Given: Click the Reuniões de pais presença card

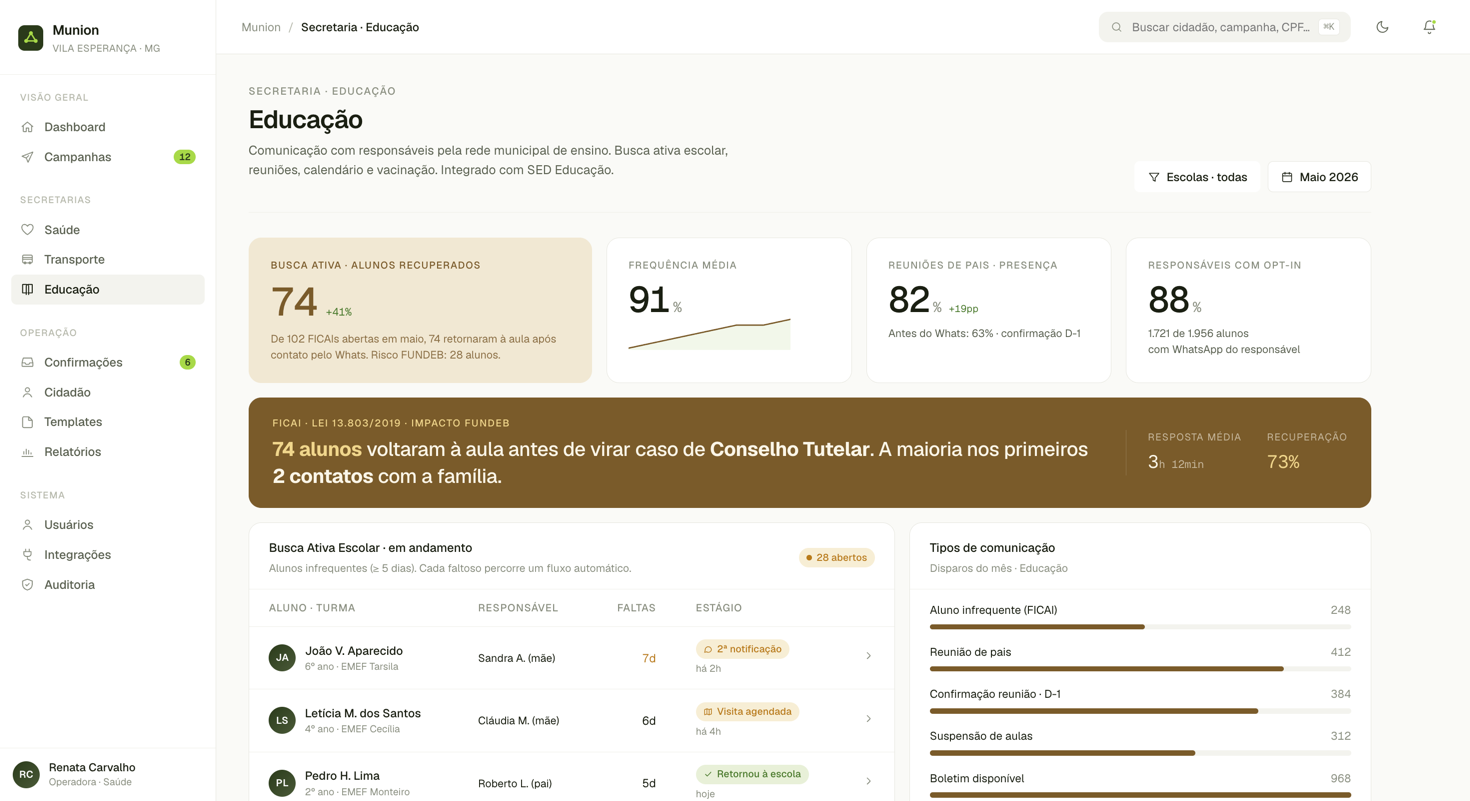Looking at the screenshot, I should click(988, 310).
